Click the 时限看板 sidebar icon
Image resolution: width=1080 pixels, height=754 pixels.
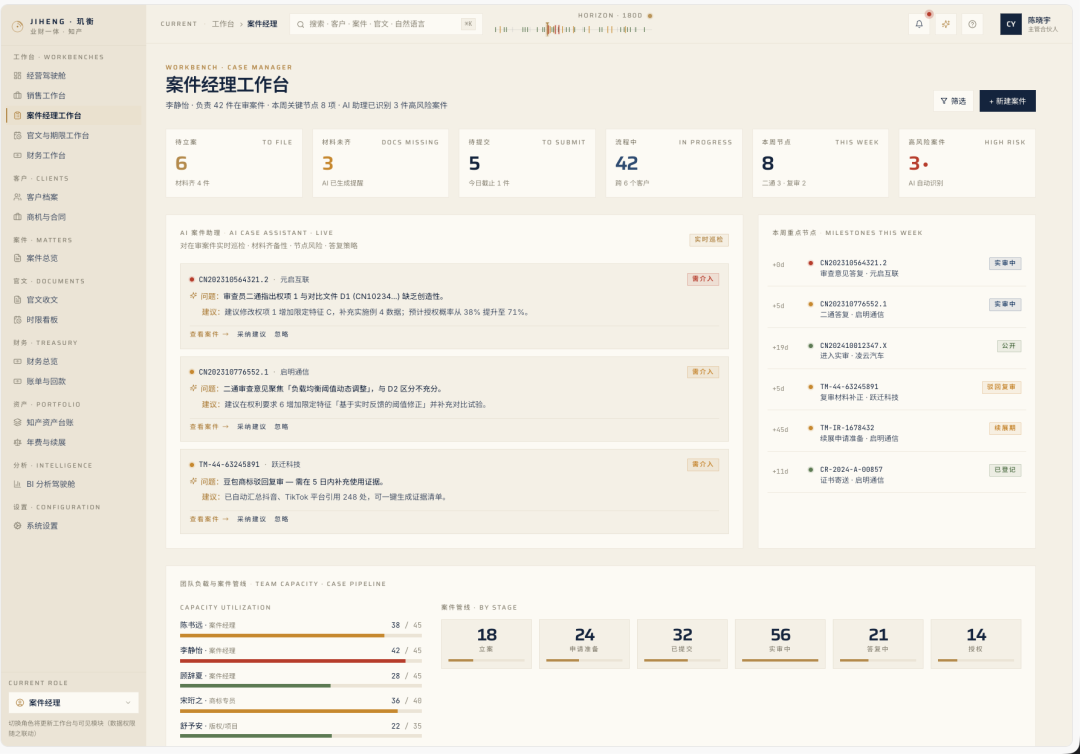click(17, 320)
